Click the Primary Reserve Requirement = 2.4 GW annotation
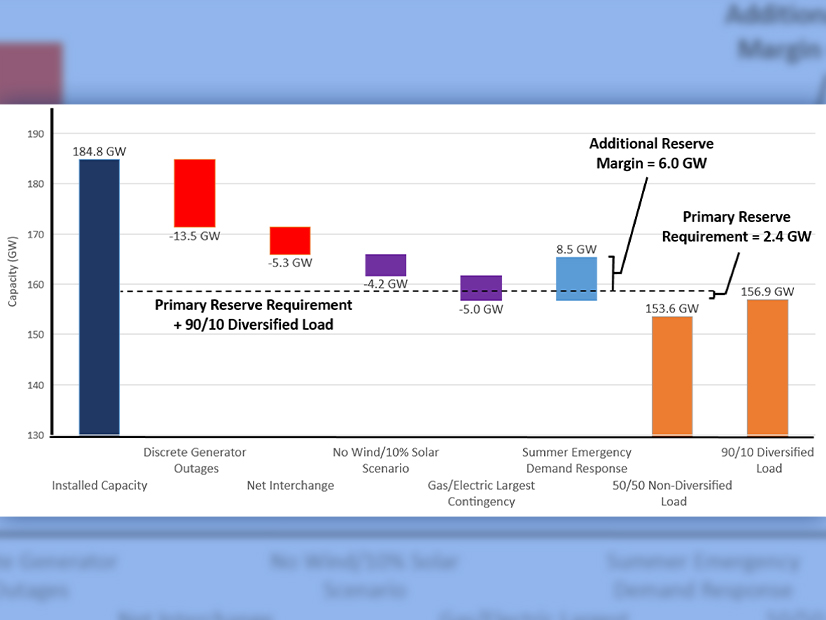The height and width of the screenshot is (620, 826). point(736,227)
